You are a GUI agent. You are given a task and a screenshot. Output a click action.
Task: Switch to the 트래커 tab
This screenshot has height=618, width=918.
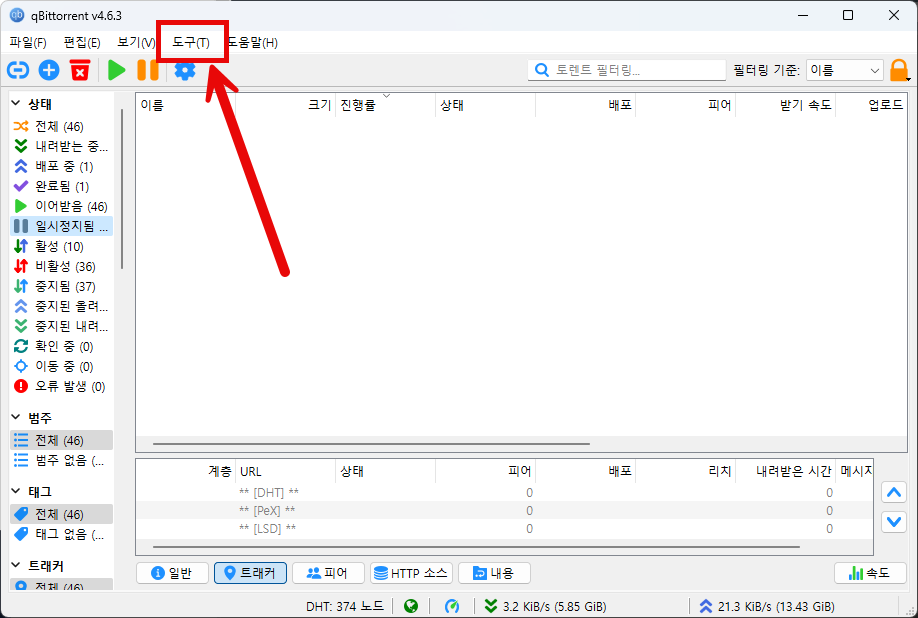coord(251,573)
